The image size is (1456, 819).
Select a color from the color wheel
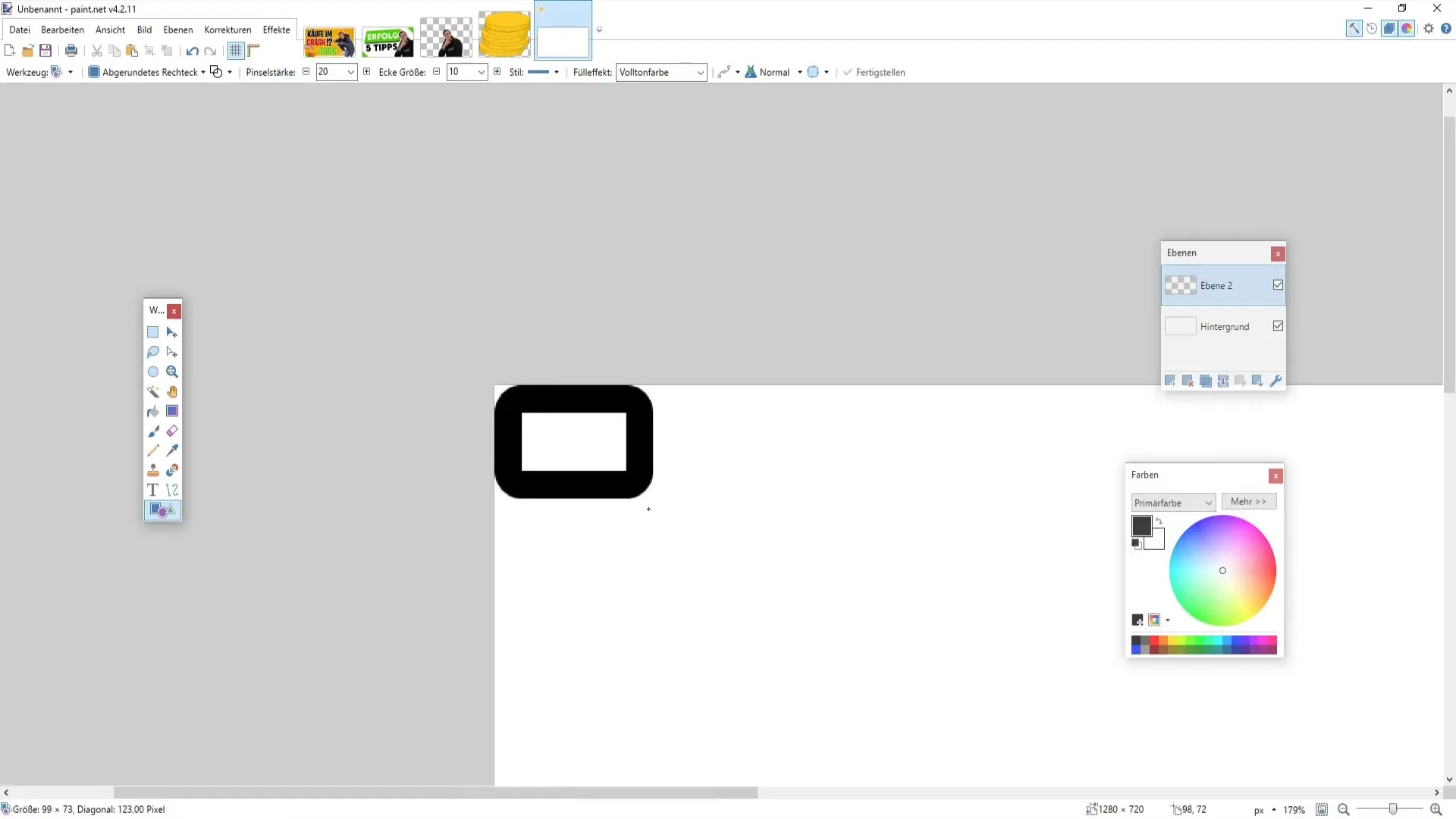pos(1221,570)
